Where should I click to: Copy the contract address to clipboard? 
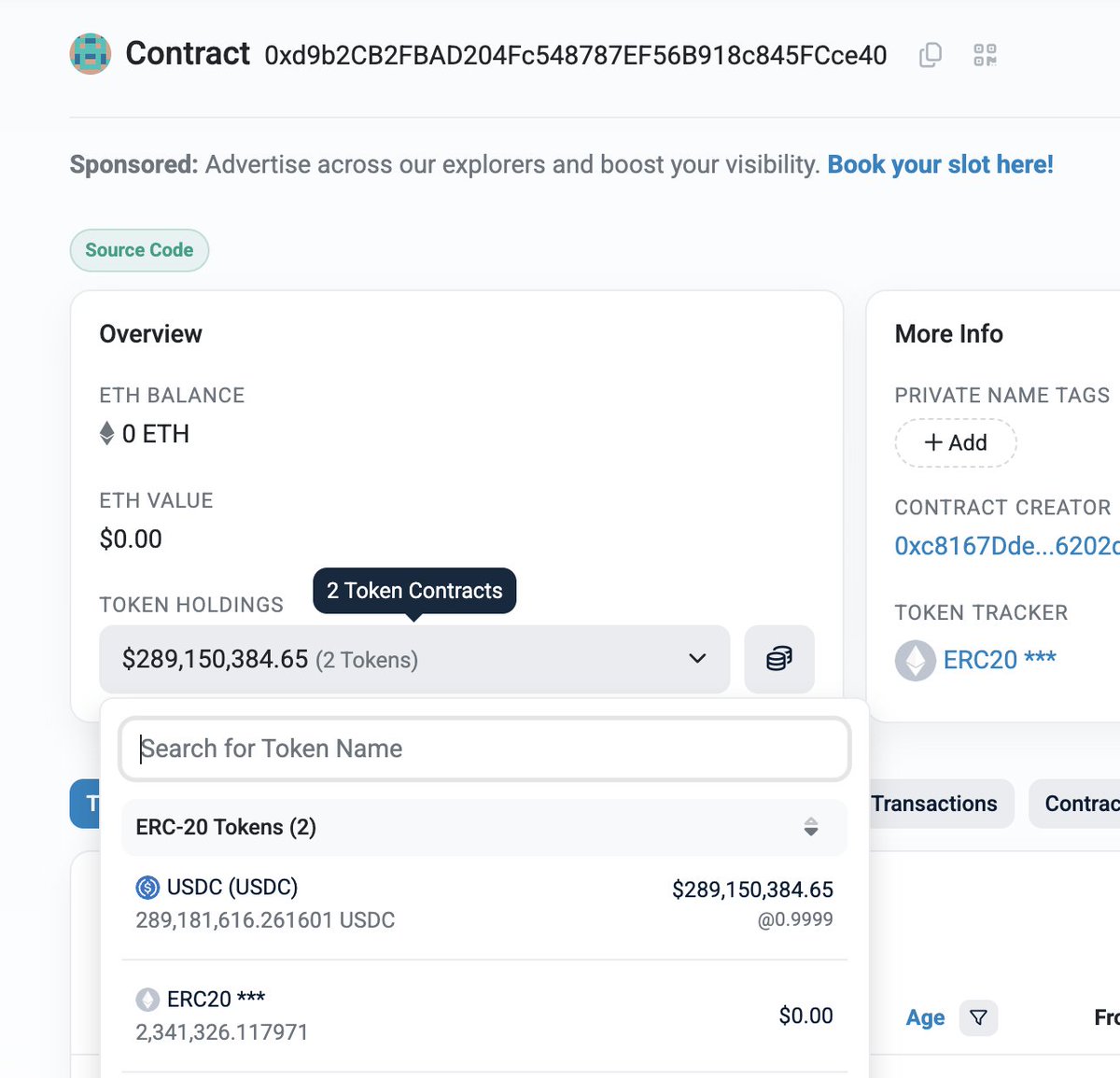(931, 55)
